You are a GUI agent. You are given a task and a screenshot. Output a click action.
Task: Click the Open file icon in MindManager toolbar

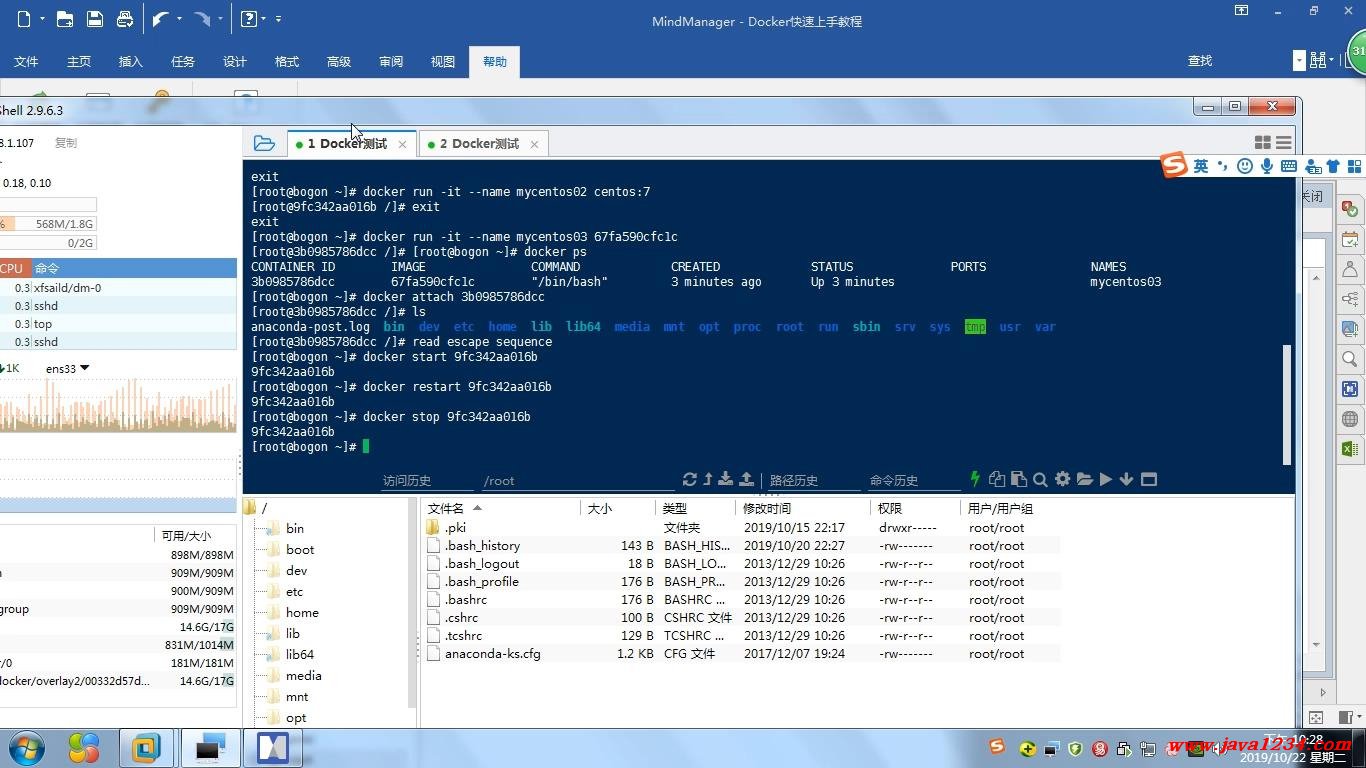point(64,18)
